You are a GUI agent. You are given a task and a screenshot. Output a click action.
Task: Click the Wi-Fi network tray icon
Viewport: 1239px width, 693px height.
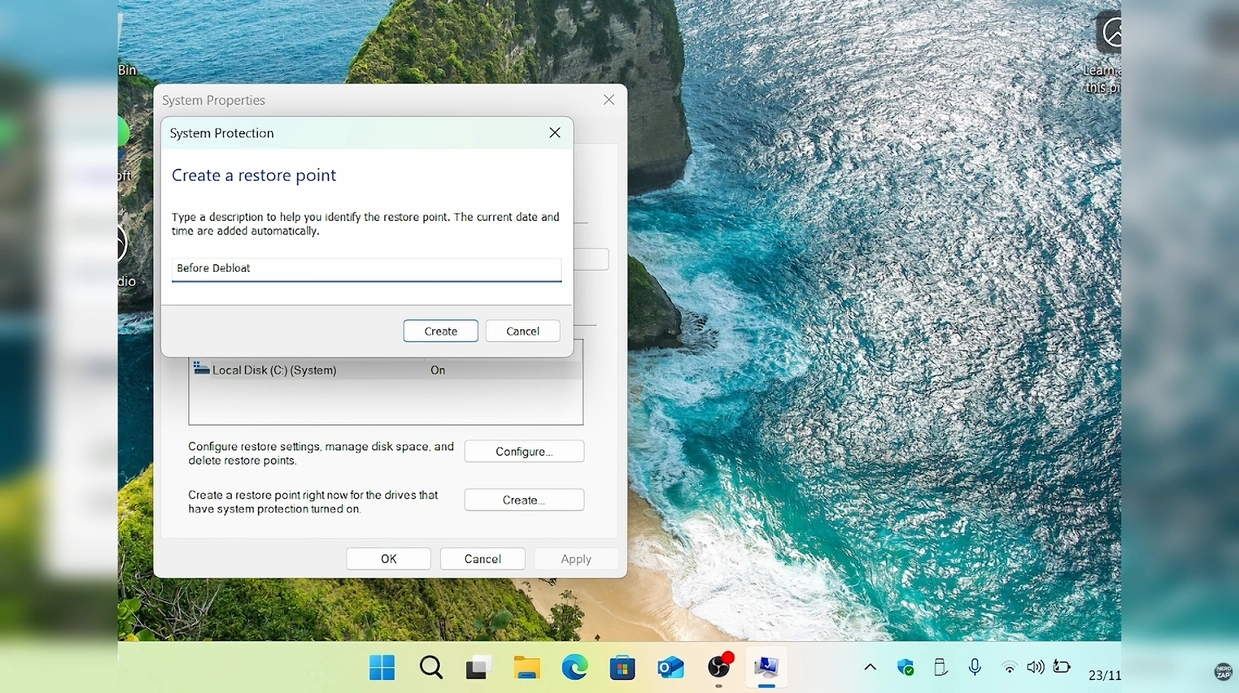[x=1009, y=667]
